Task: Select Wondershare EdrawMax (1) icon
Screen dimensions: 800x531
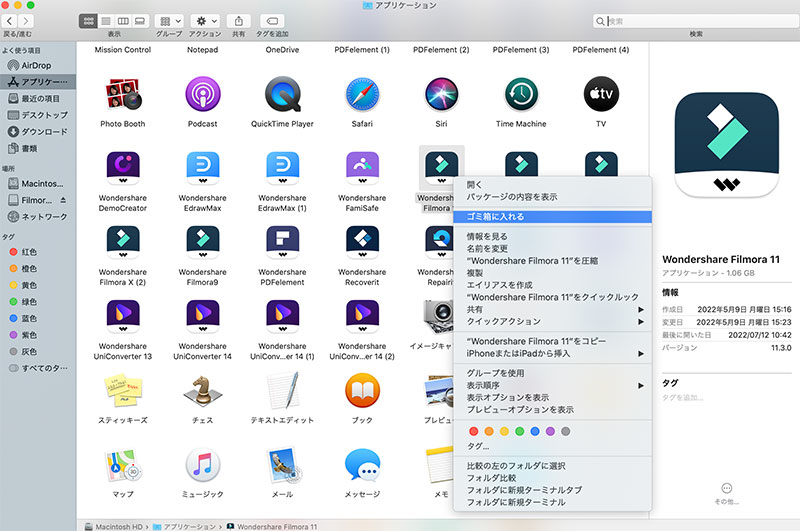Action: pyautogui.click(x=282, y=168)
